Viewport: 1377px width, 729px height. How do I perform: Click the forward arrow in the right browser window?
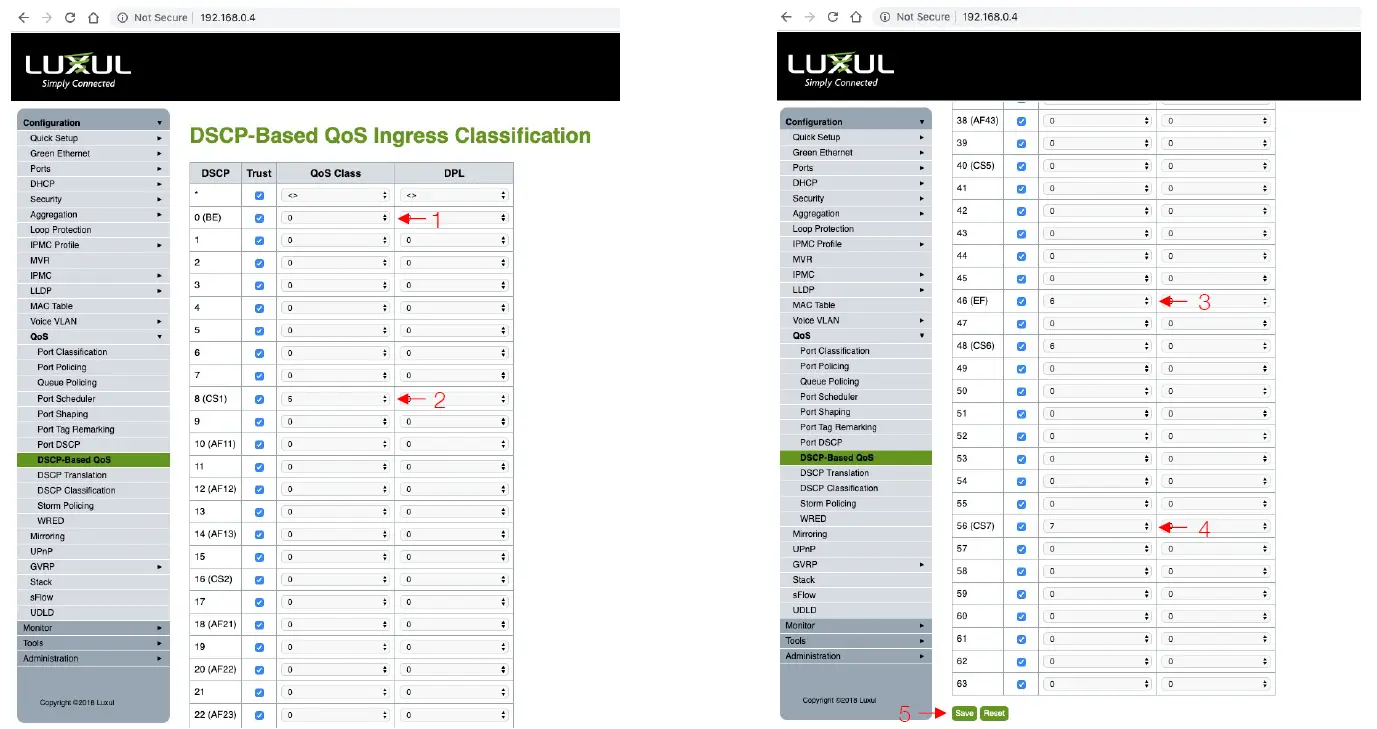coord(809,17)
